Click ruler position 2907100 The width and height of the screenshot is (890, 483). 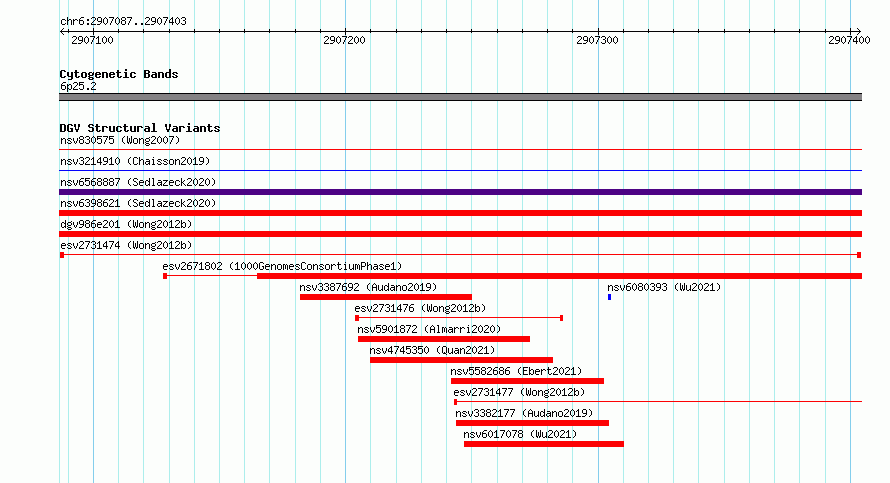[x=93, y=40]
